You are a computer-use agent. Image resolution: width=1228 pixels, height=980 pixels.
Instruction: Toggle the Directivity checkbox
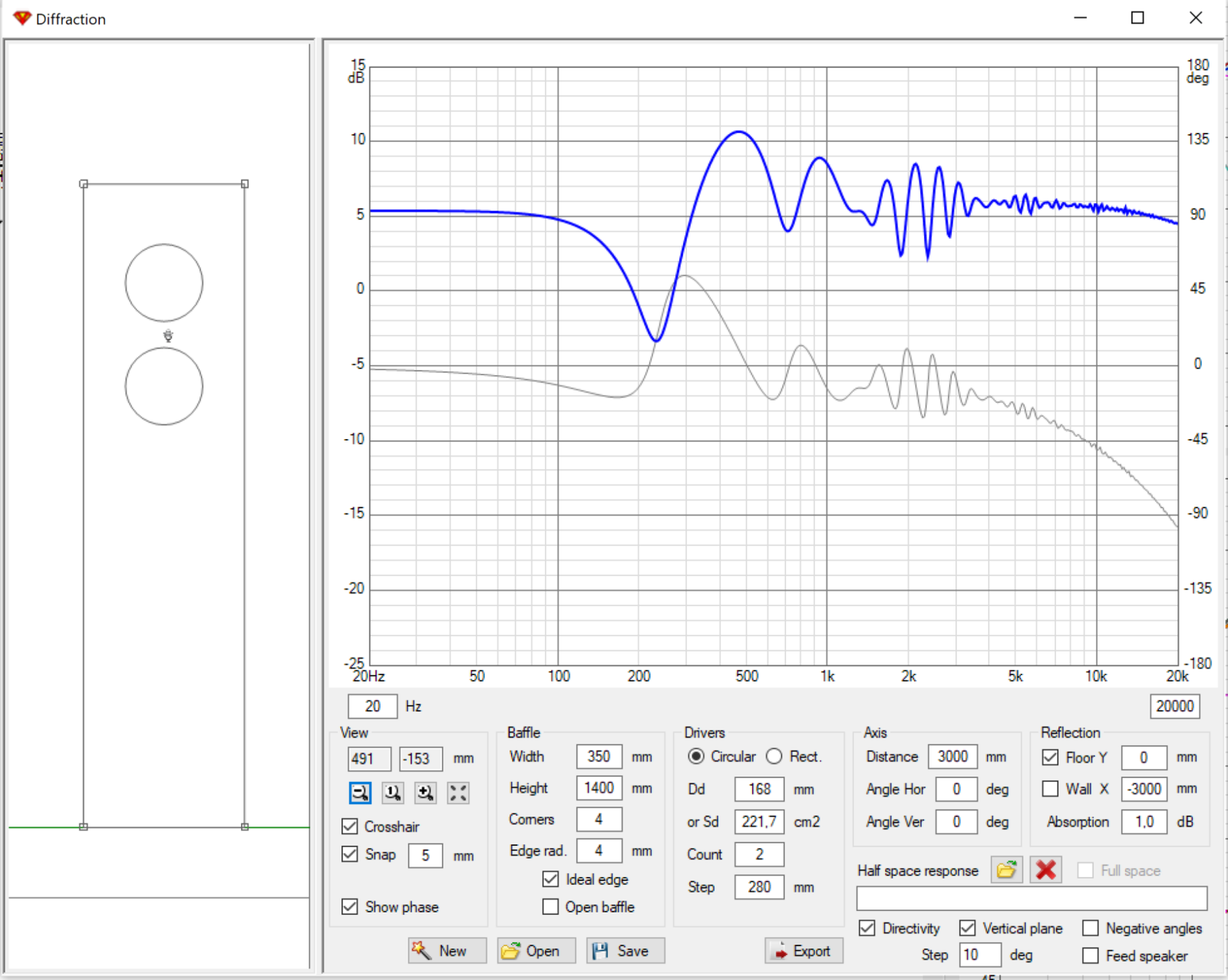point(867,928)
